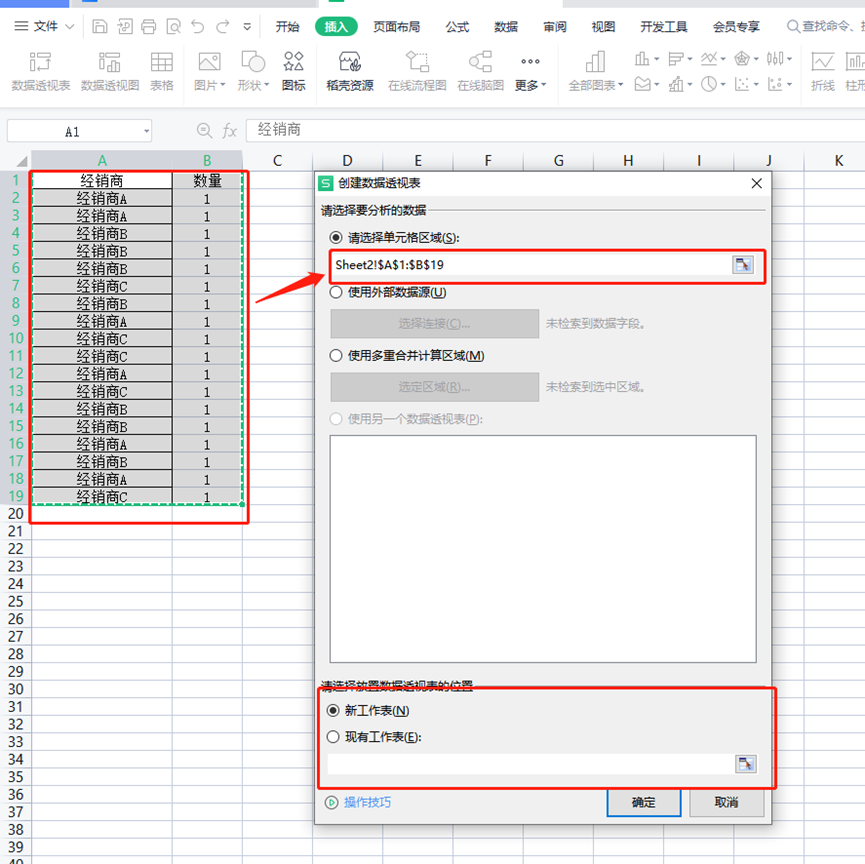Click range picker icon for existing worksheet location
865x864 pixels.
746,764
